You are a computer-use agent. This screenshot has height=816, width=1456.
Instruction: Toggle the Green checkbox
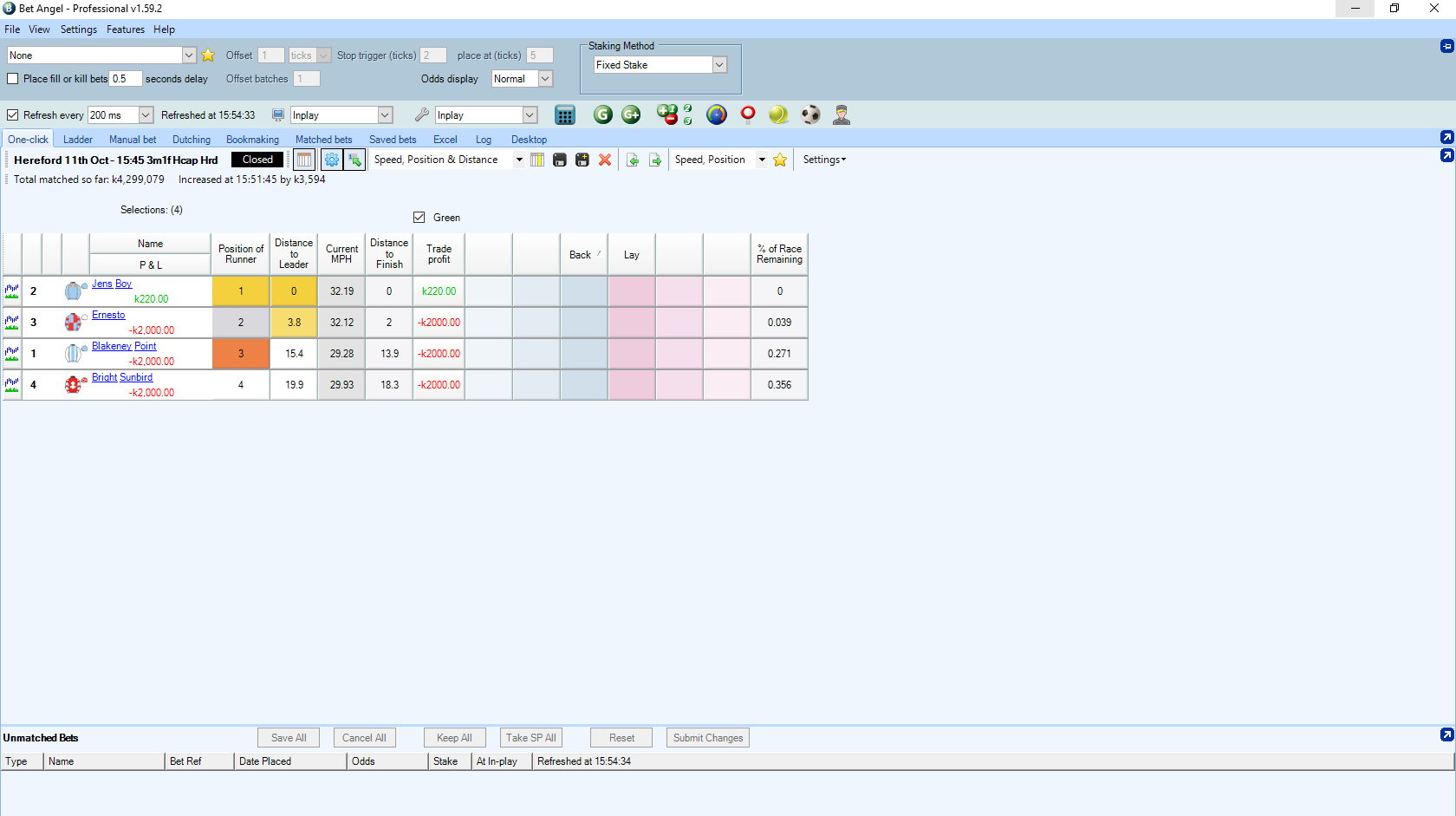coord(419,218)
